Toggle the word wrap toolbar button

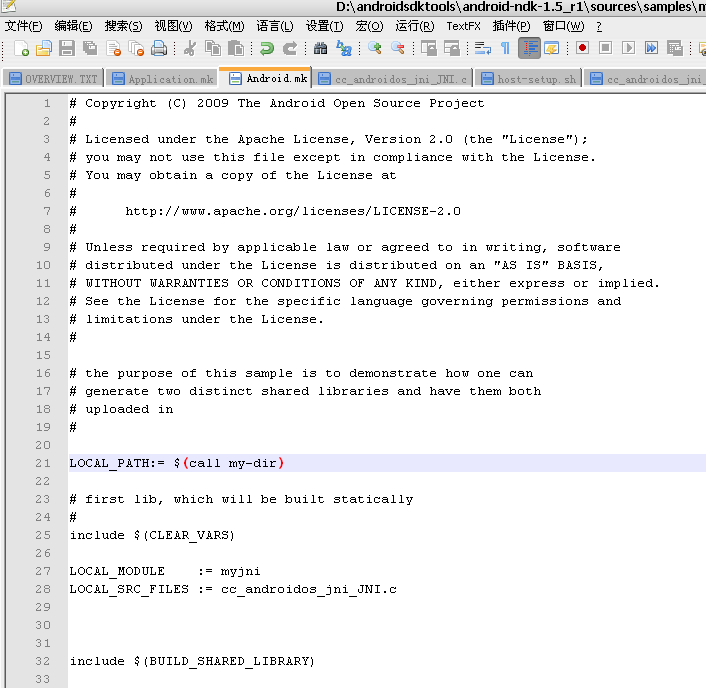click(x=482, y=48)
